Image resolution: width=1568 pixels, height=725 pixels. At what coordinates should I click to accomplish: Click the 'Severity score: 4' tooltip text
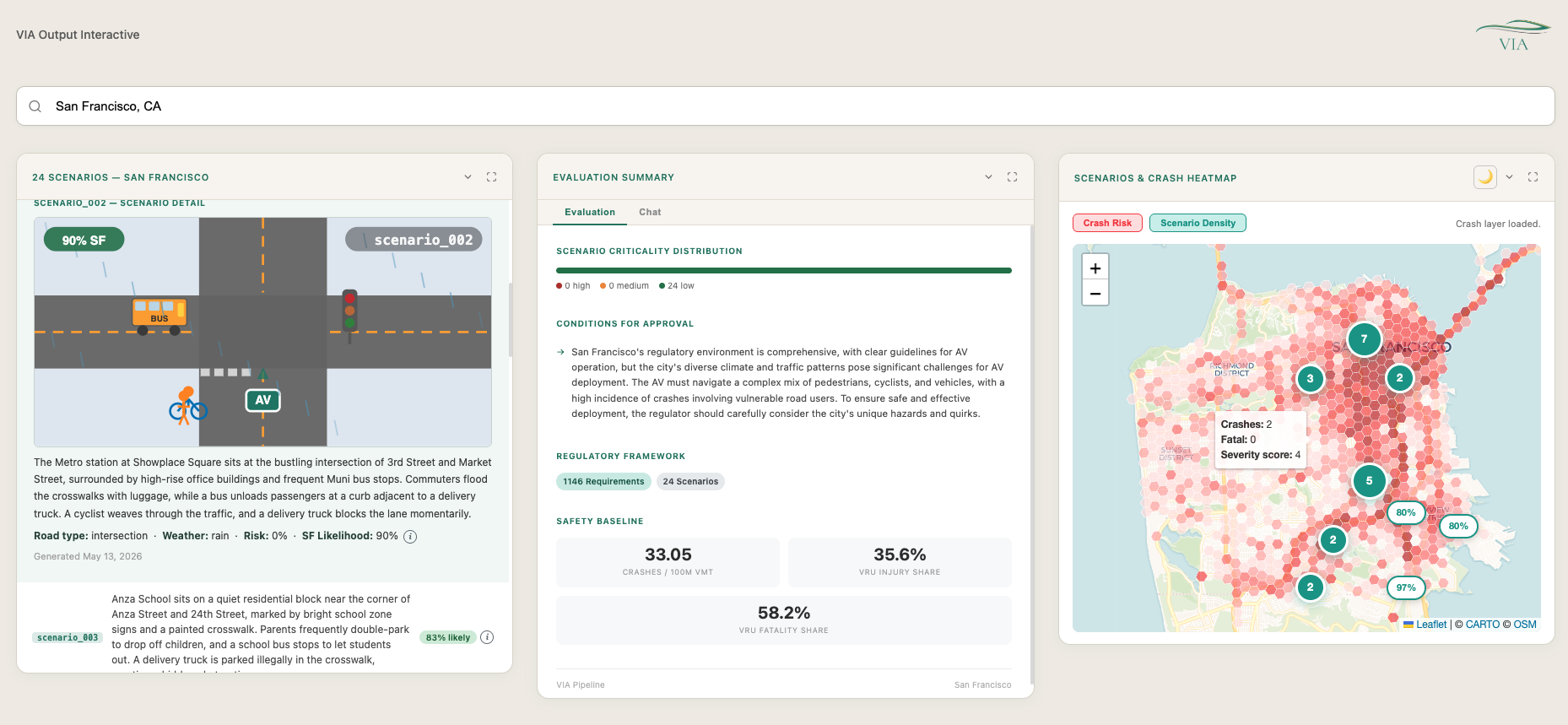(x=1261, y=455)
